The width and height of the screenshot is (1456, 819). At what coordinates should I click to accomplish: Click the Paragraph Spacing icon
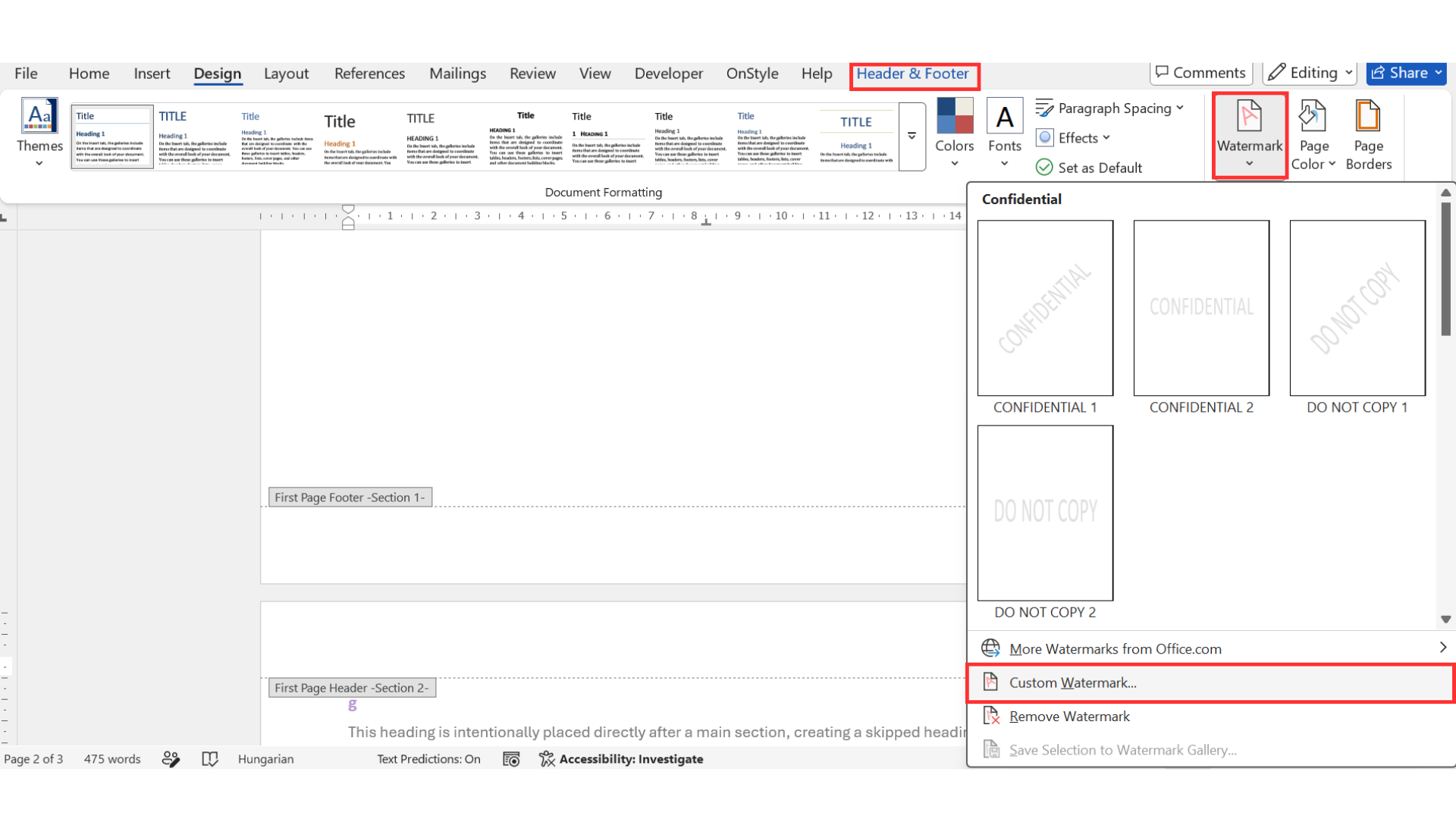click(1044, 108)
